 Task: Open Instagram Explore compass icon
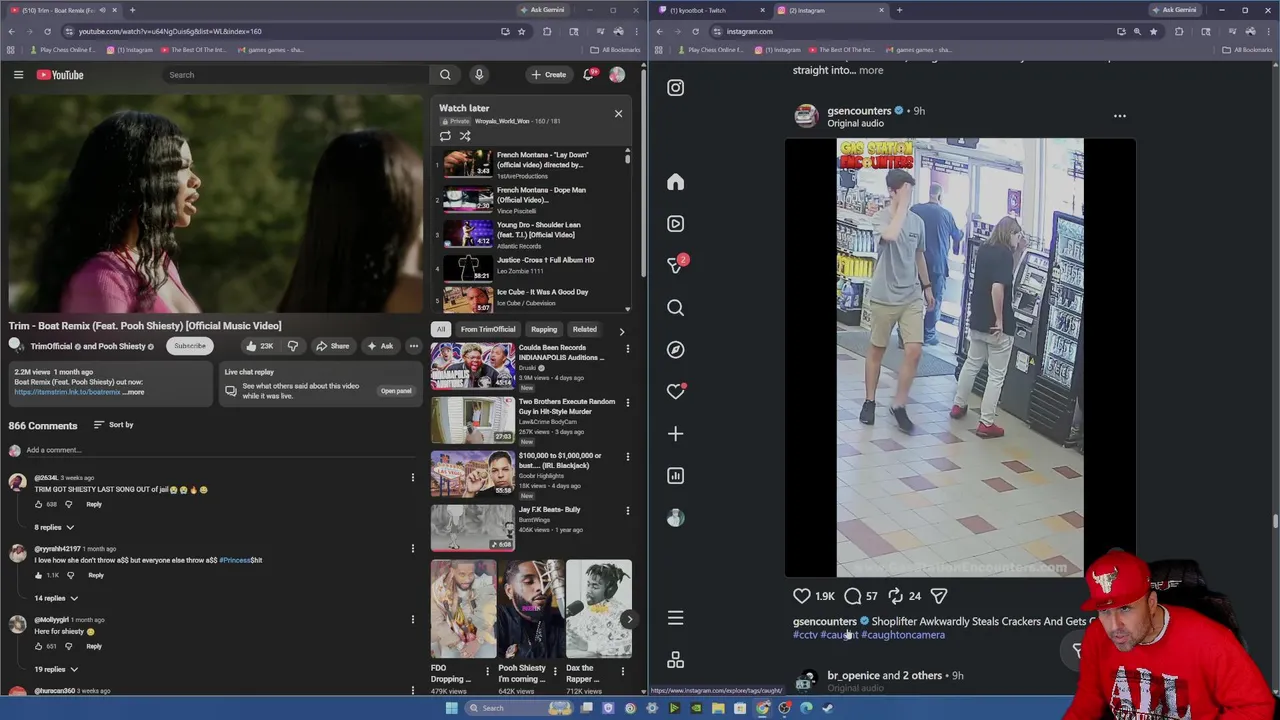(676, 350)
